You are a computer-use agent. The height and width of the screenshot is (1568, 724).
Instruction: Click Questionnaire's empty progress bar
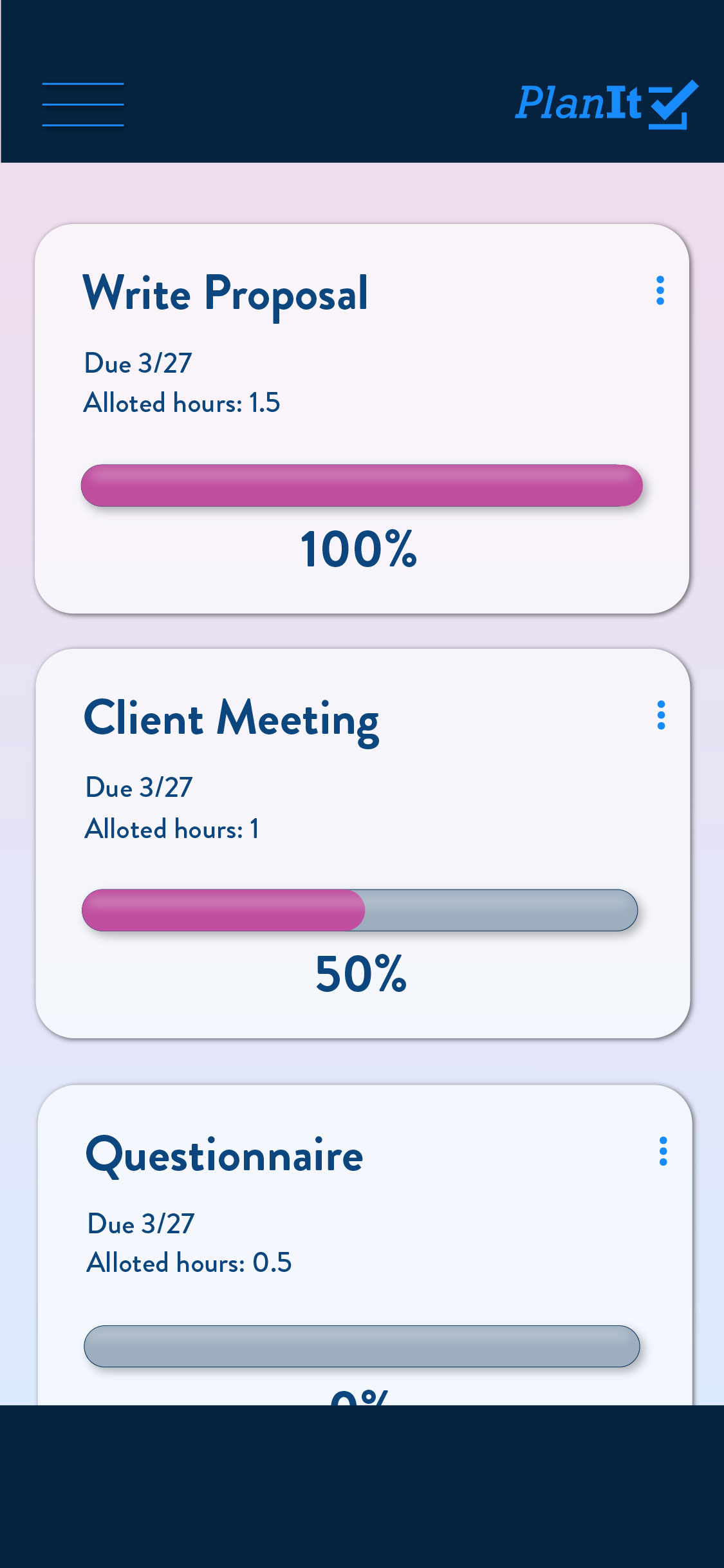[x=362, y=1346]
